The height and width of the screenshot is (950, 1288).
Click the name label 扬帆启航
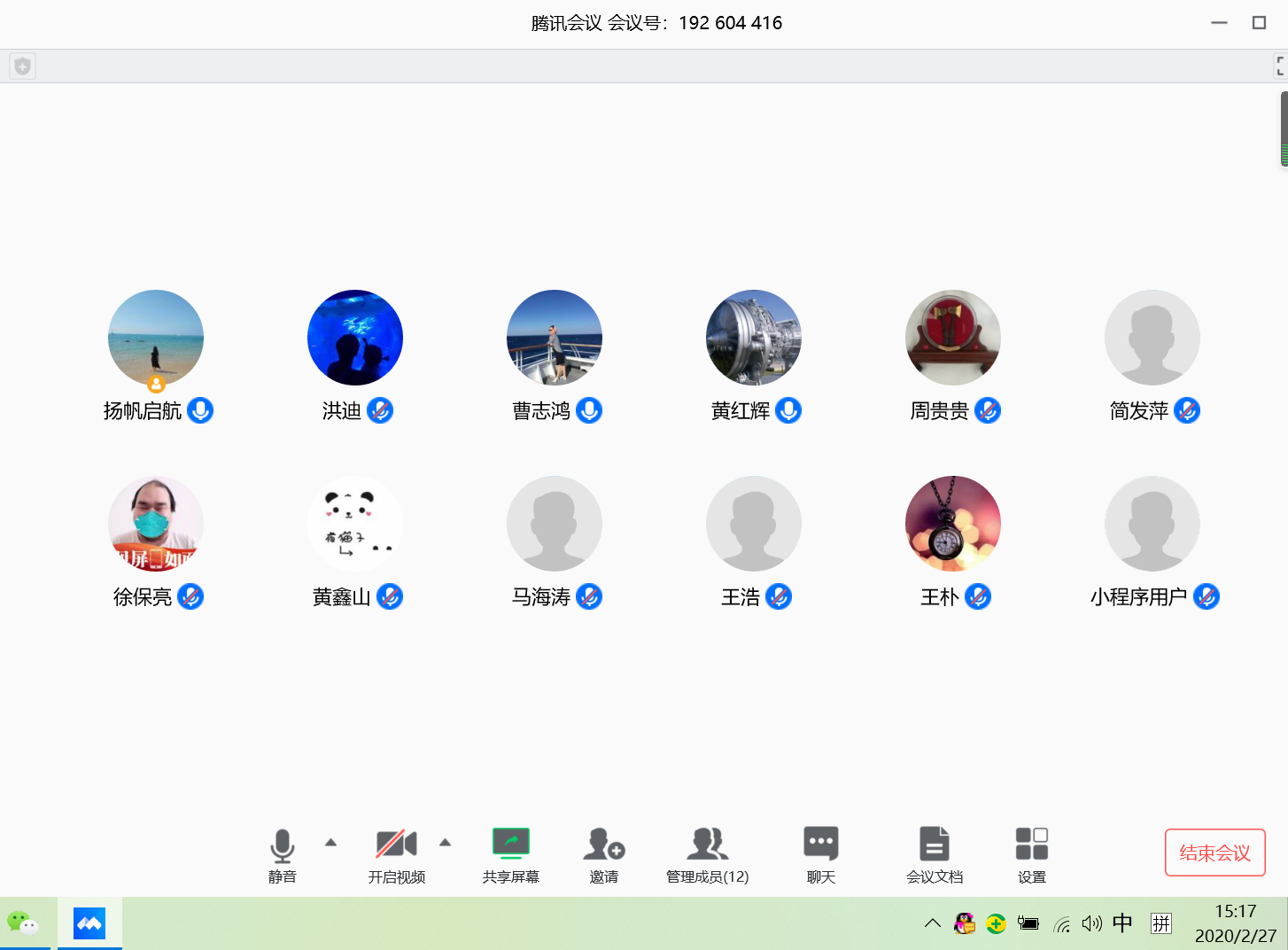click(143, 411)
